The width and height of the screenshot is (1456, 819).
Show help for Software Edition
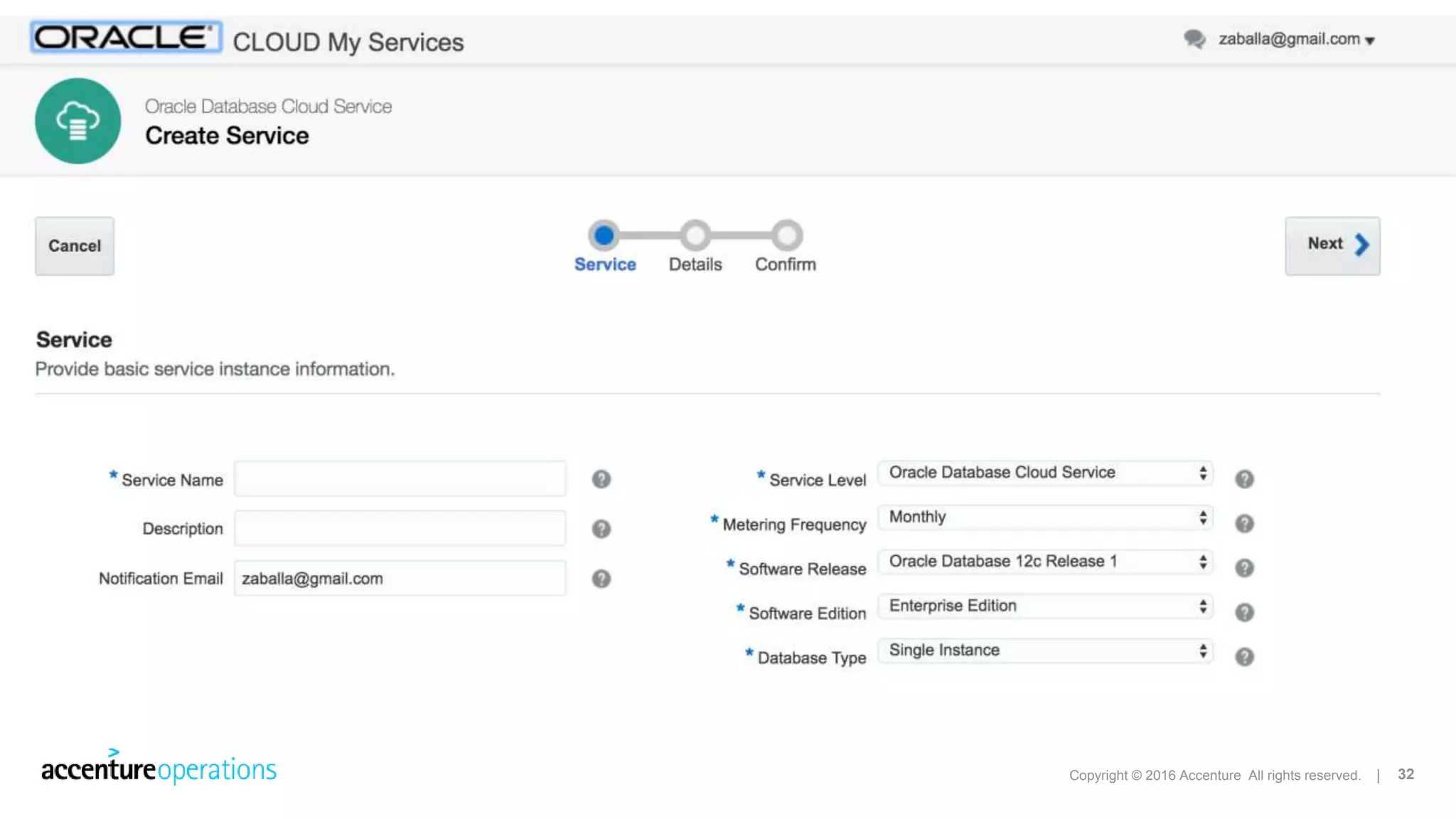point(1244,613)
